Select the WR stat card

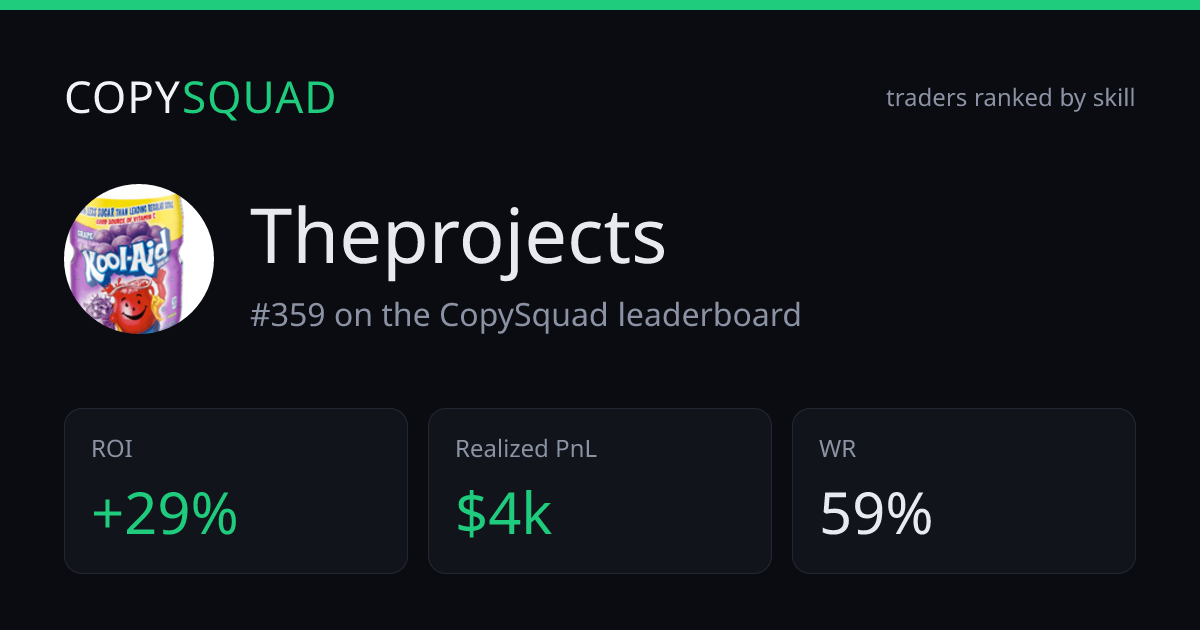click(964, 491)
